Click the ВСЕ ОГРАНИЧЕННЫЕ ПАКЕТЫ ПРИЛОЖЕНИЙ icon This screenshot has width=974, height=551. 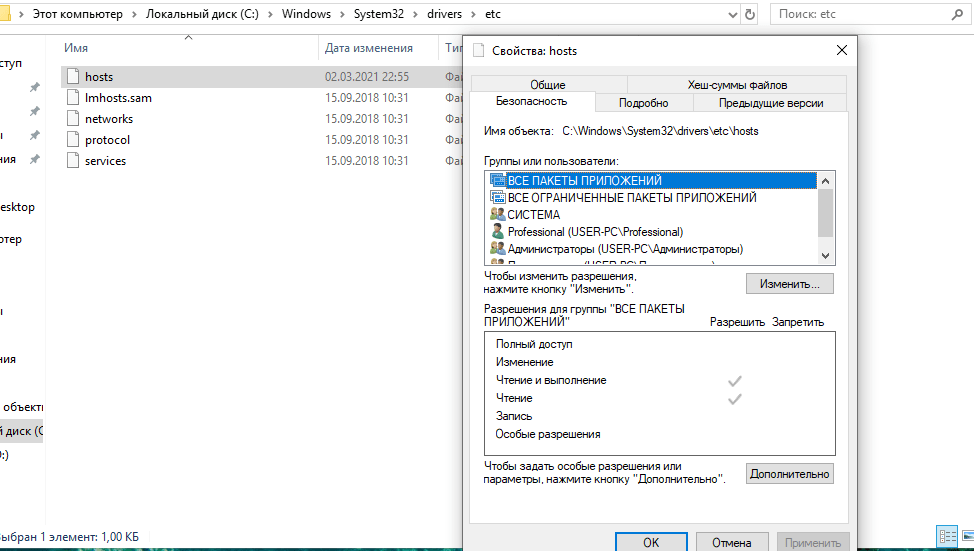(498, 198)
